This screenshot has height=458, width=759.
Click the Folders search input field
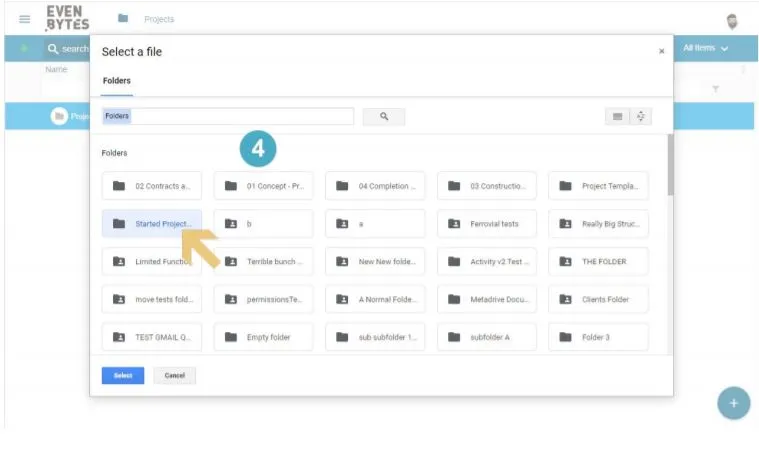coord(228,116)
